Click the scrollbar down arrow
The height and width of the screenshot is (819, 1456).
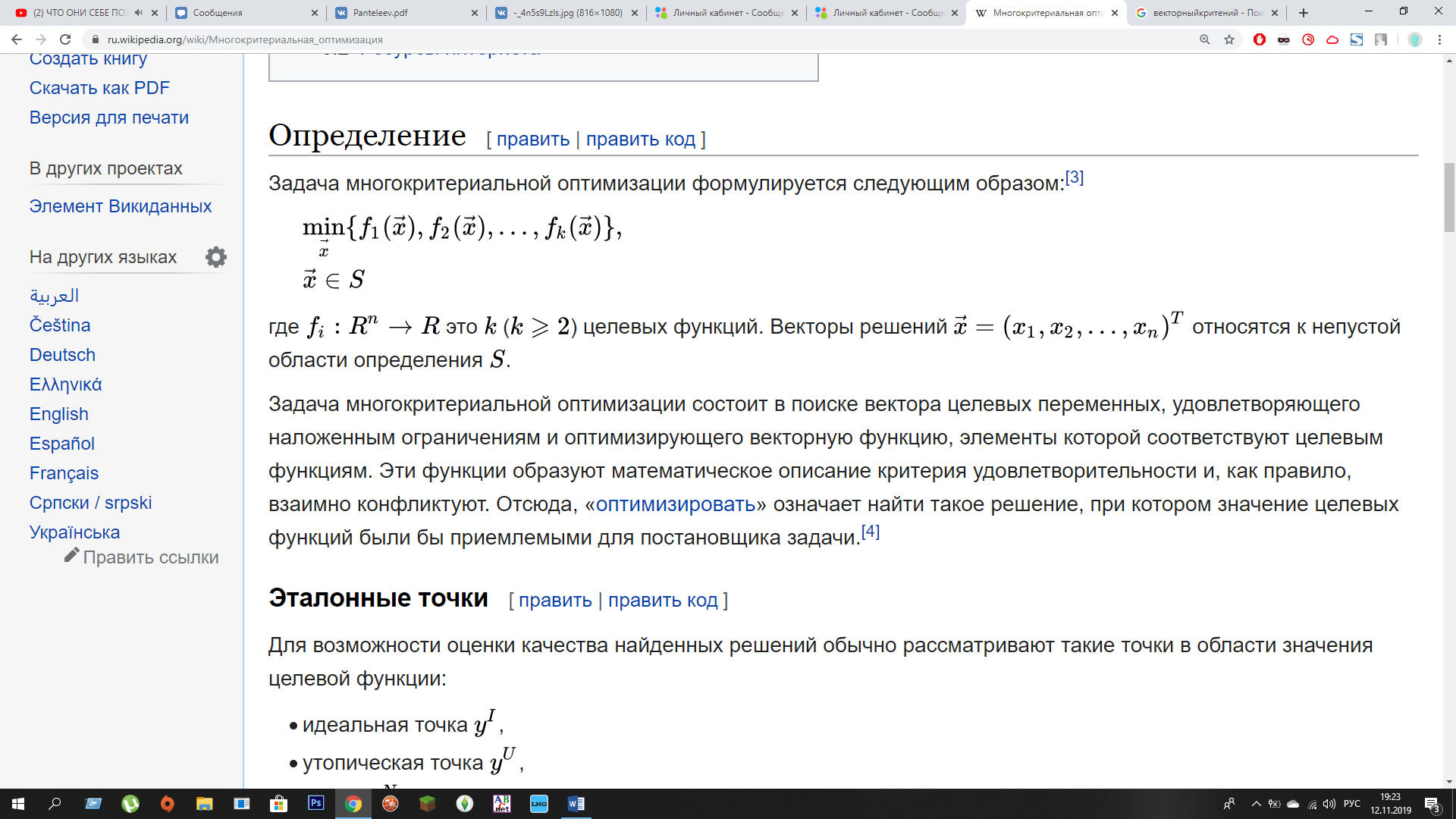point(1449,782)
